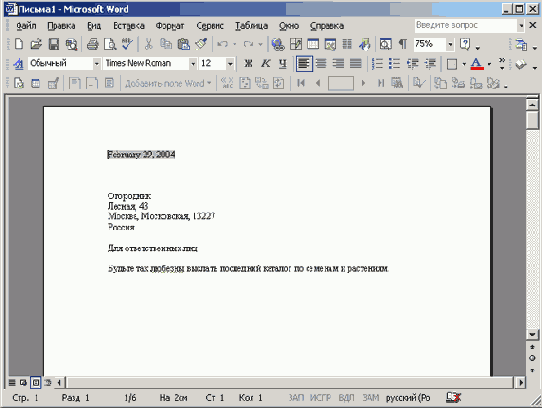Open the 75% zoom dropdown
Image resolution: width=542 pixels, height=408 pixels.
tap(450, 44)
